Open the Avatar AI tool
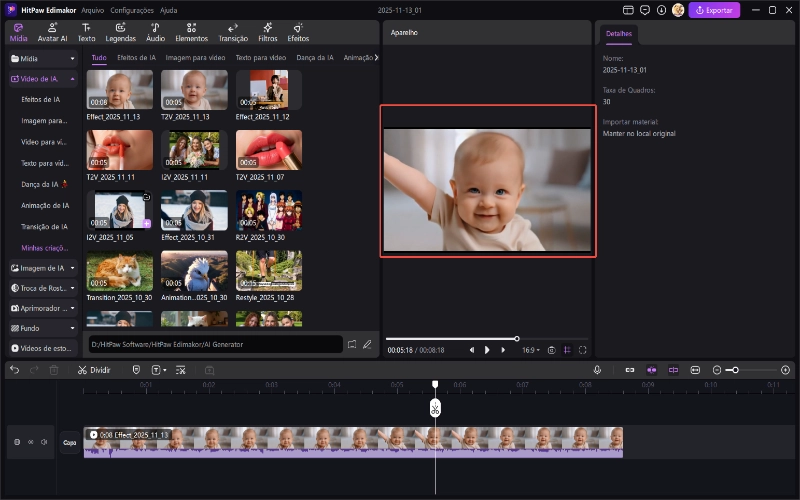800x500 pixels. 50,32
